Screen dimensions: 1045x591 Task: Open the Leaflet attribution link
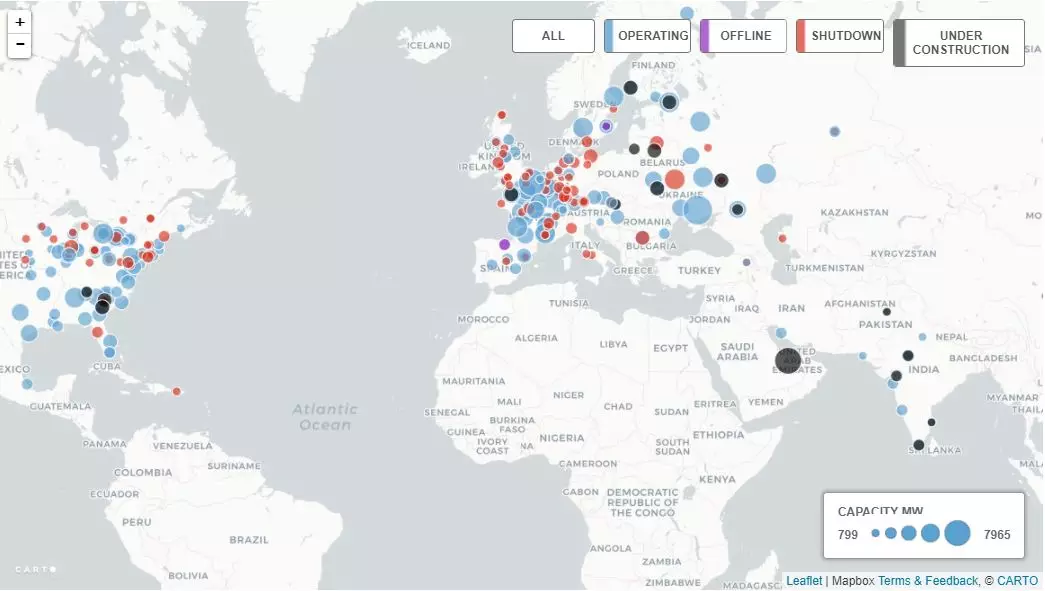click(x=804, y=581)
